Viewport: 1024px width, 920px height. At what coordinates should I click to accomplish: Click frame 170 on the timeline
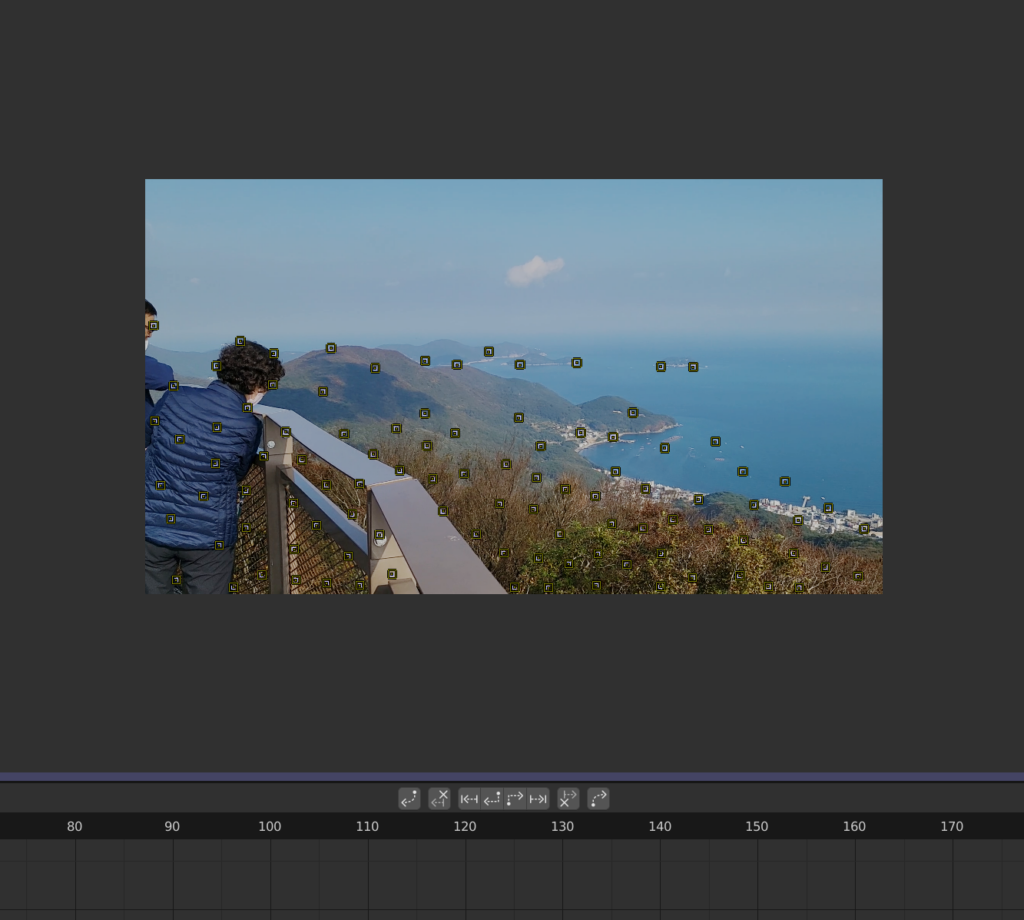click(x=952, y=826)
